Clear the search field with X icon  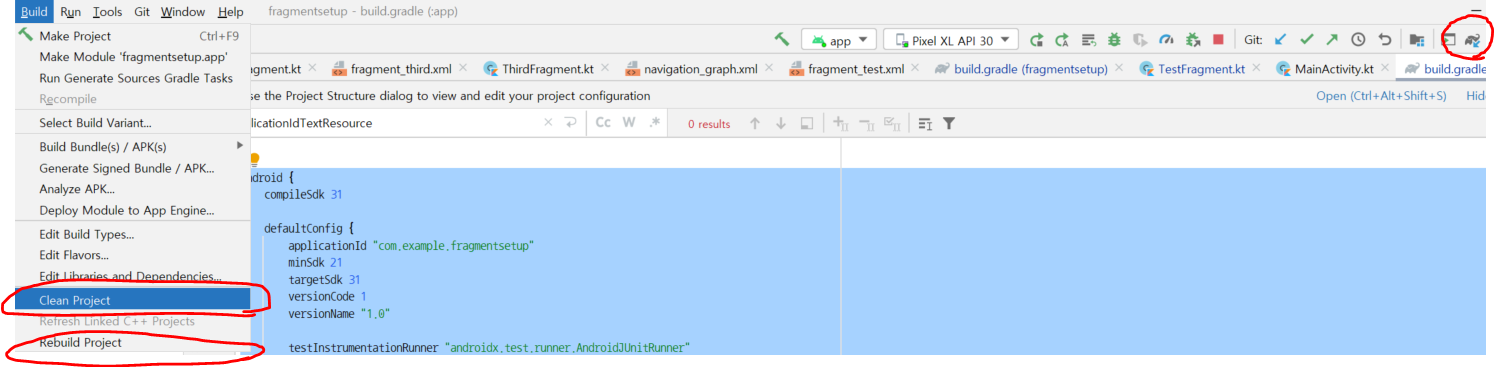(x=547, y=123)
